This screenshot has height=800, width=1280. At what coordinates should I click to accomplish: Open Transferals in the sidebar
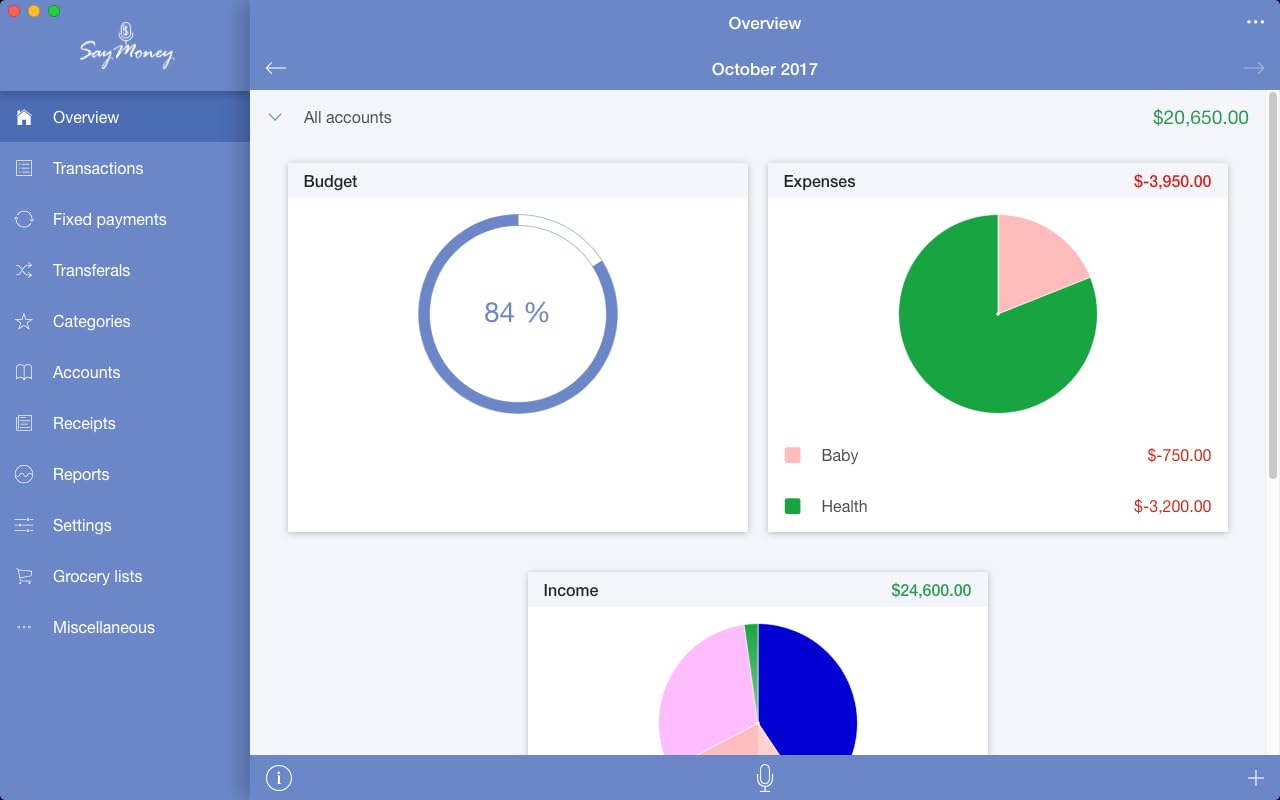click(x=125, y=270)
